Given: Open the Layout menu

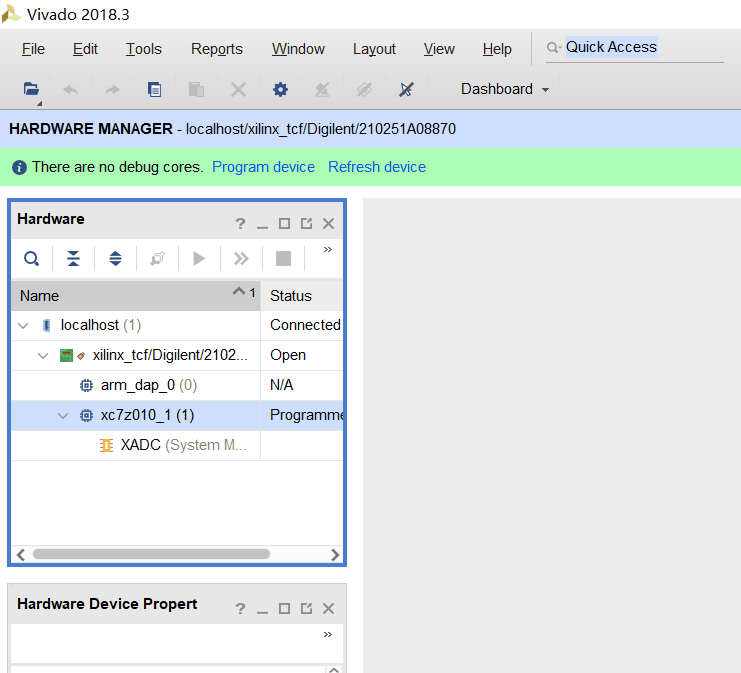Looking at the screenshot, I should (x=374, y=49).
